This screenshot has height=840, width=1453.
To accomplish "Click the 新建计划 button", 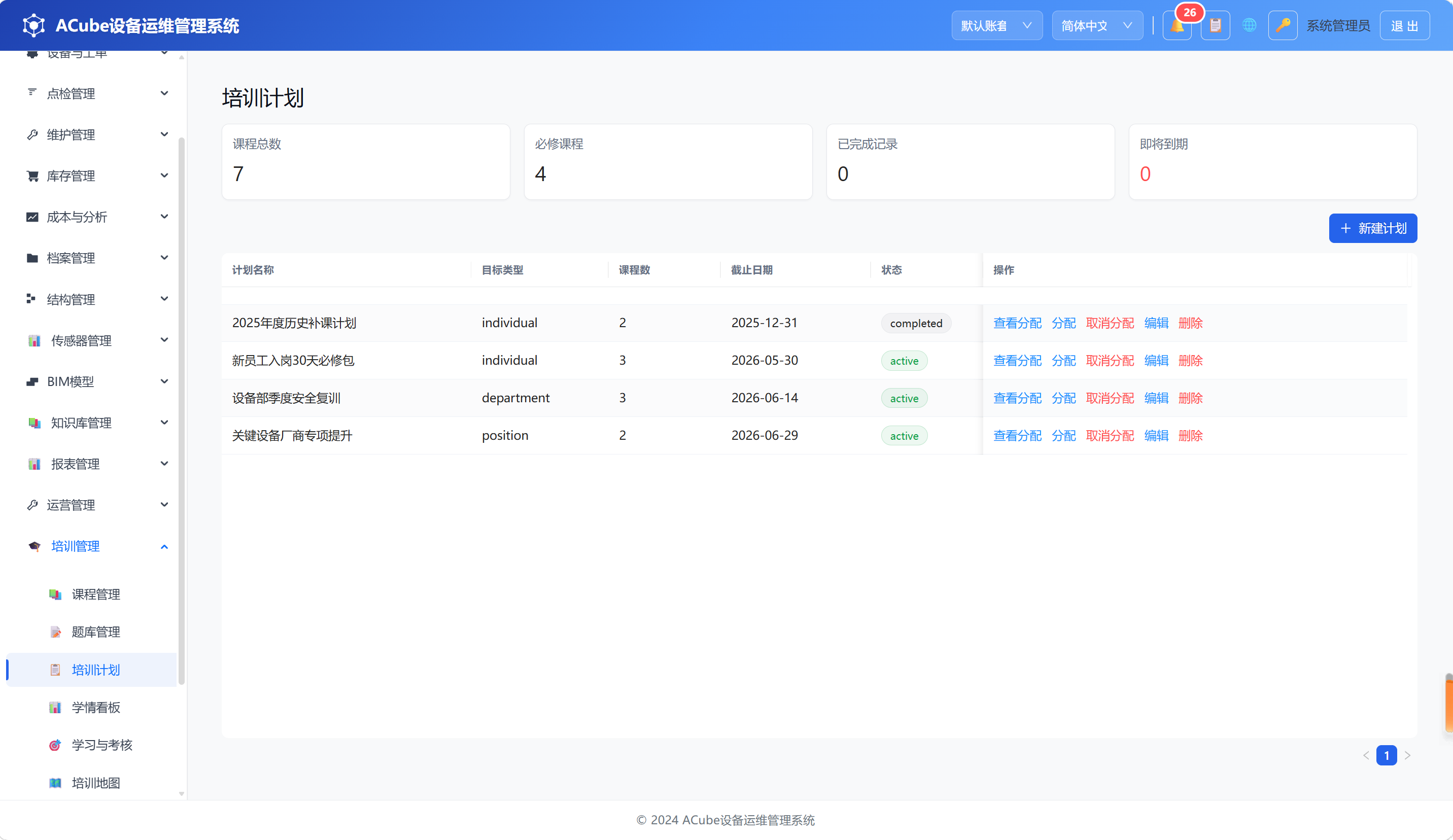I will (x=1372, y=228).
